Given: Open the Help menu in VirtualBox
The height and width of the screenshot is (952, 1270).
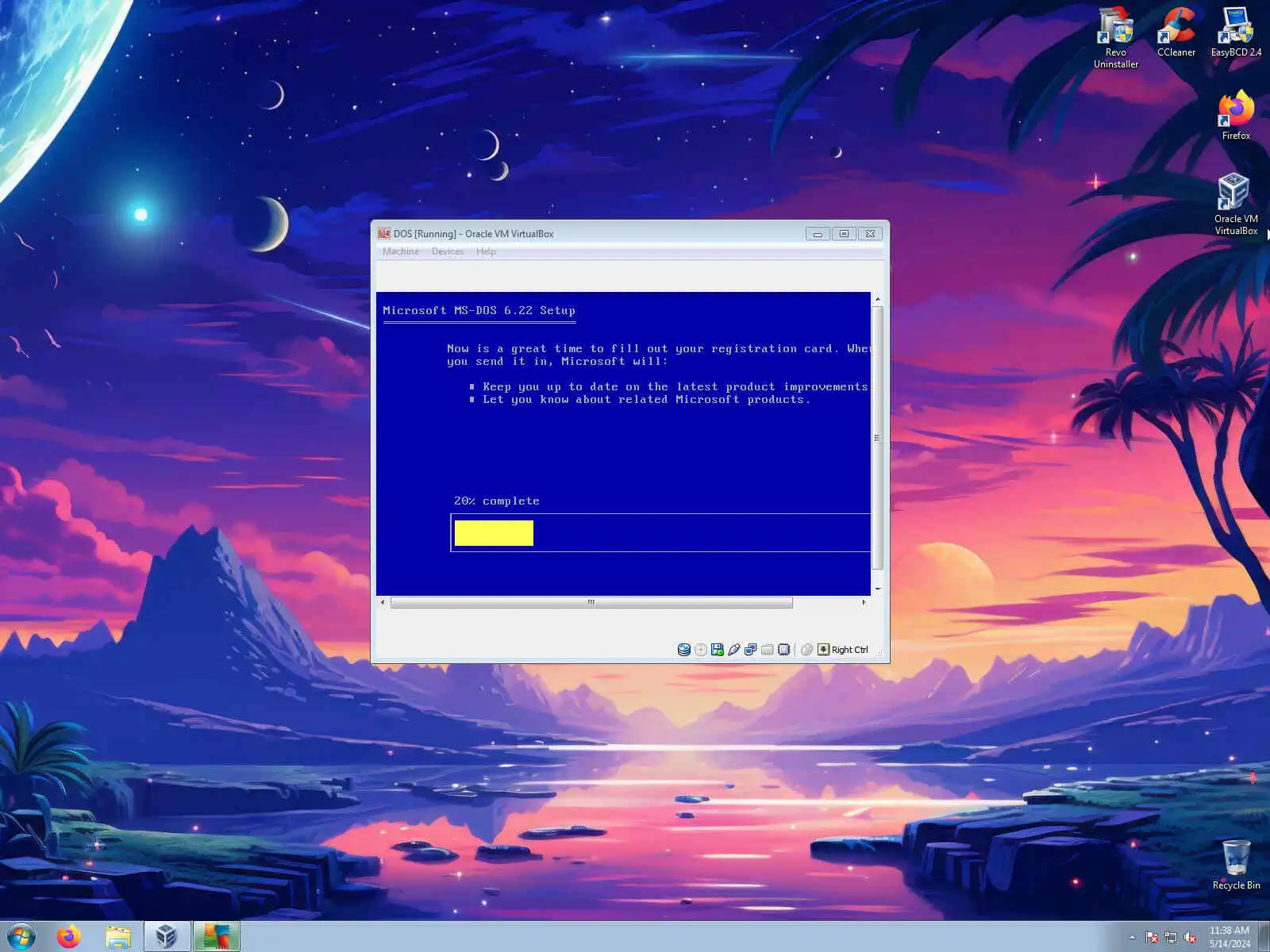Looking at the screenshot, I should 486,251.
